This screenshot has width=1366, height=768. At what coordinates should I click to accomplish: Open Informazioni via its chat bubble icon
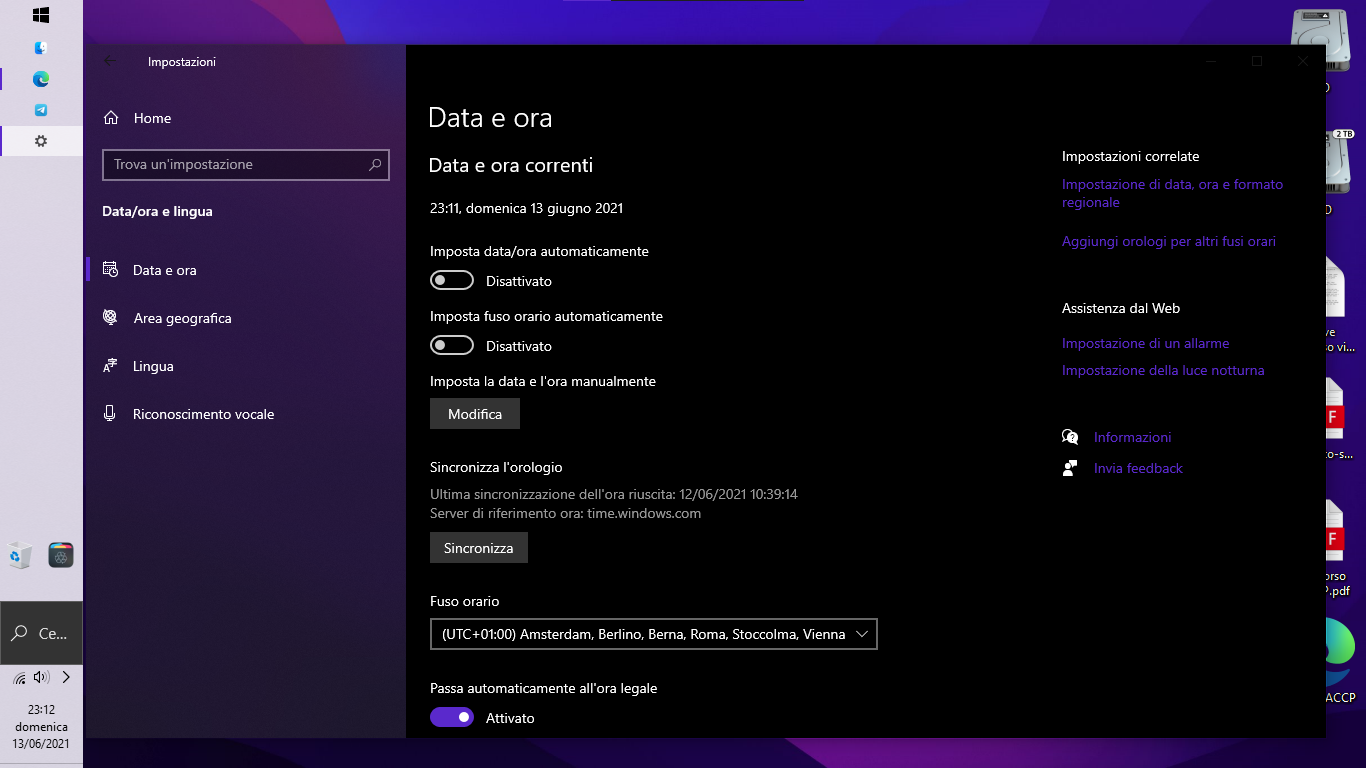1069,437
